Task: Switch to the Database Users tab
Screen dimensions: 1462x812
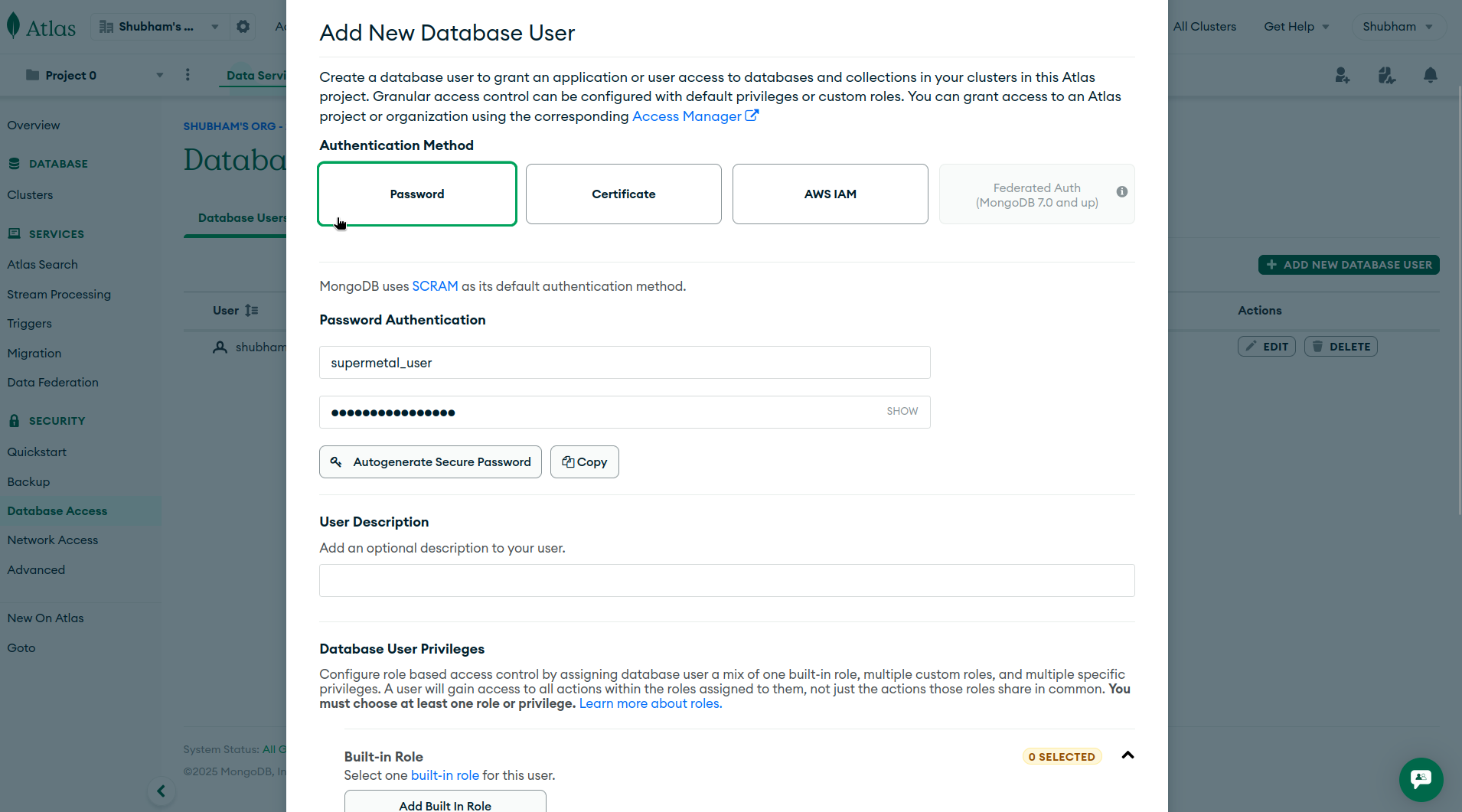Action: click(x=242, y=217)
